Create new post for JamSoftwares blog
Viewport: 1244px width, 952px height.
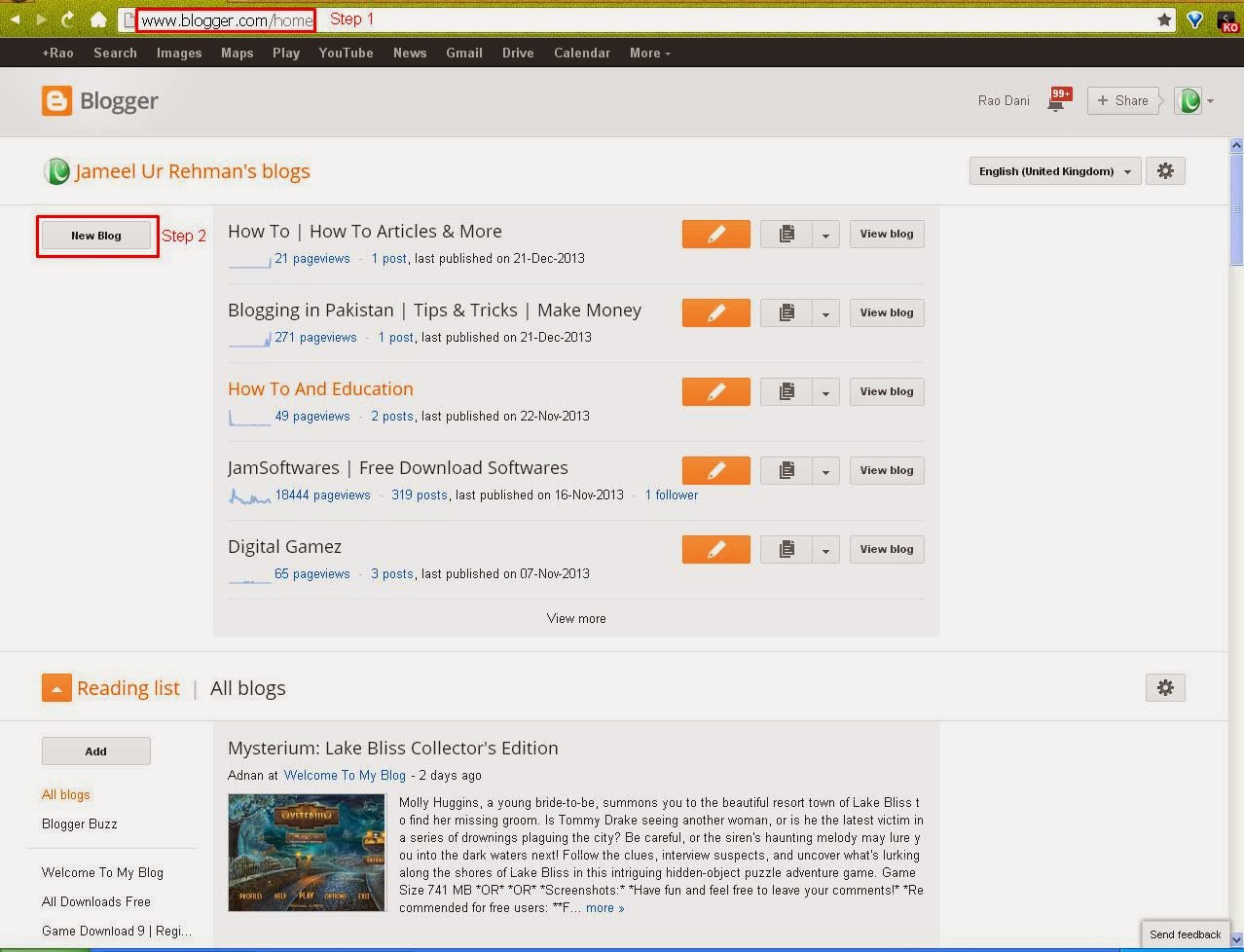(716, 470)
